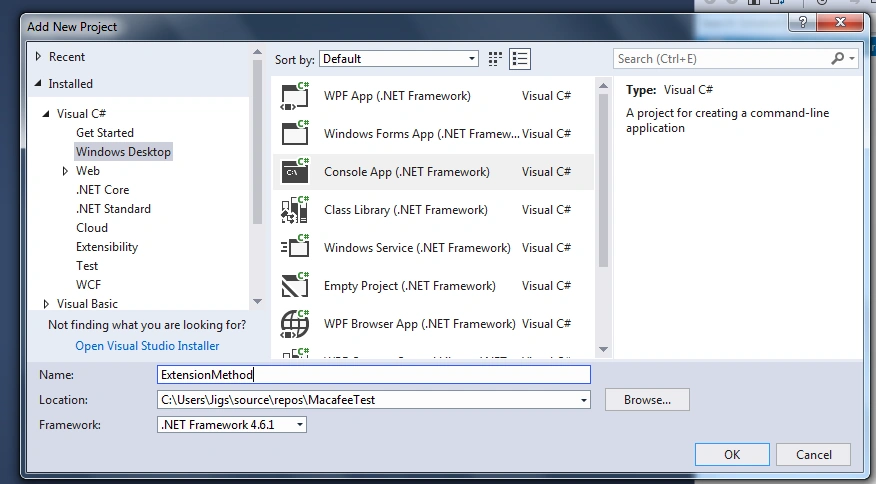Expand the Visual Basic node

(46, 304)
